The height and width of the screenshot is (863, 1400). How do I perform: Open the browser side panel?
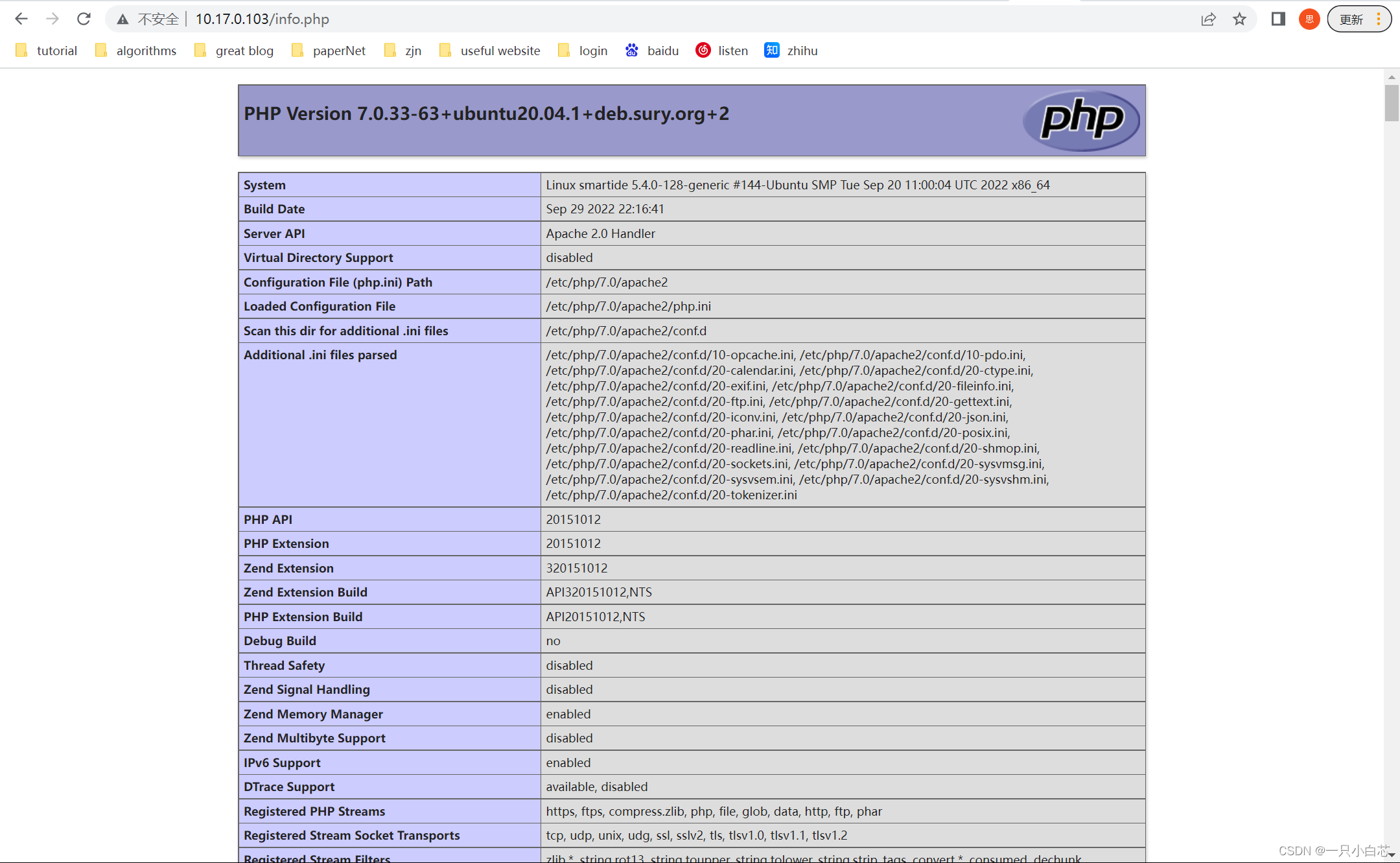(1278, 19)
